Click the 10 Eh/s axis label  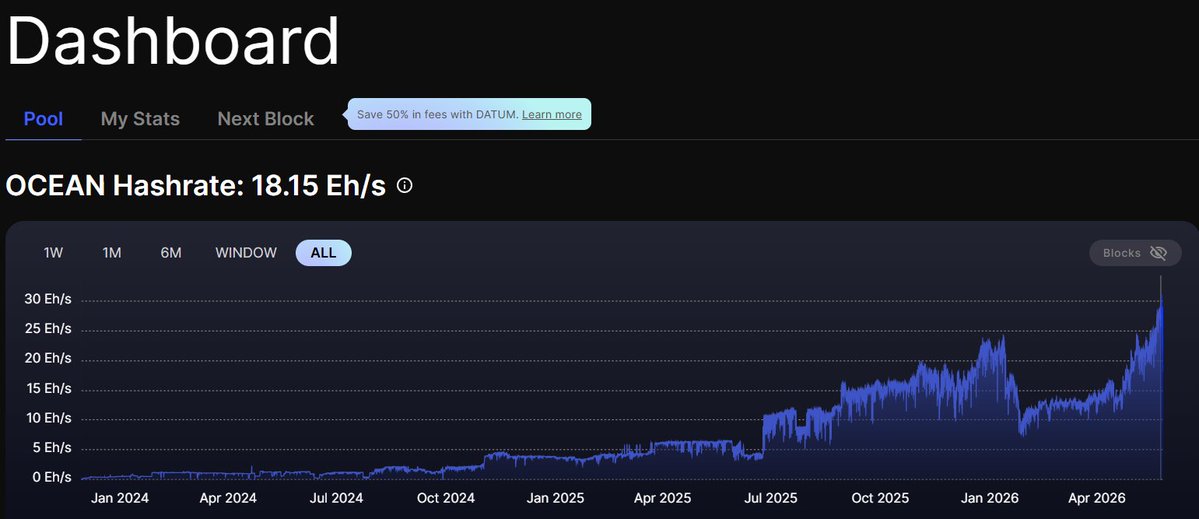47,418
